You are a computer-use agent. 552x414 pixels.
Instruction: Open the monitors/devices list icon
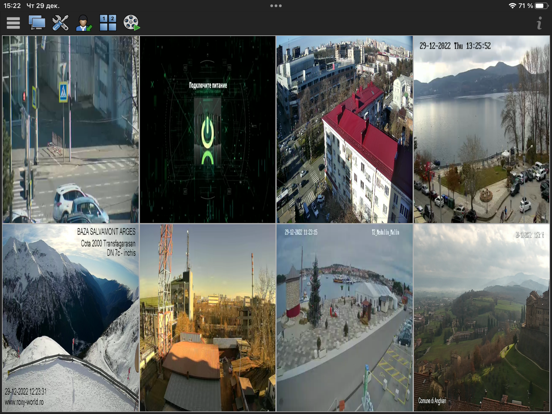(x=37, y=23)
